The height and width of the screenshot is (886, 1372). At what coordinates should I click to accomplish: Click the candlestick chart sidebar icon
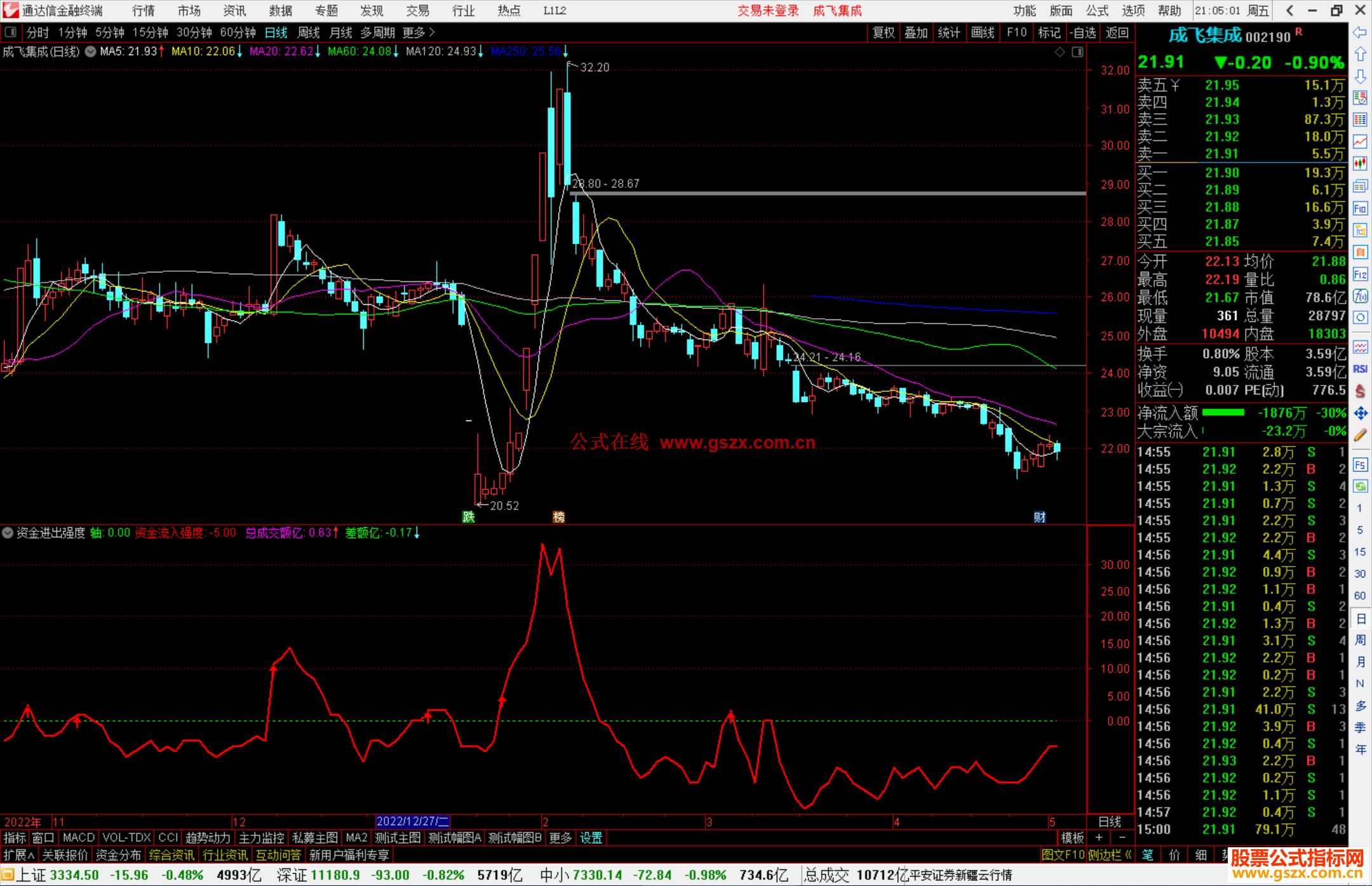[x=1360, y=163]
